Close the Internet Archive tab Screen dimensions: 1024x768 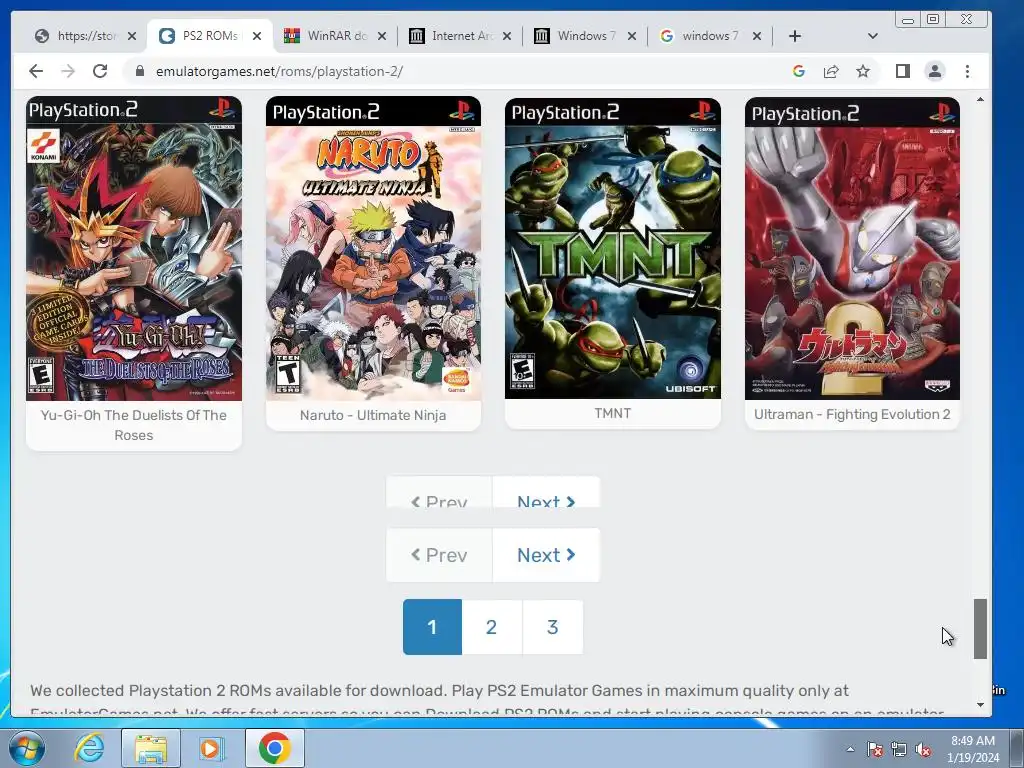(x=507, y=36)
